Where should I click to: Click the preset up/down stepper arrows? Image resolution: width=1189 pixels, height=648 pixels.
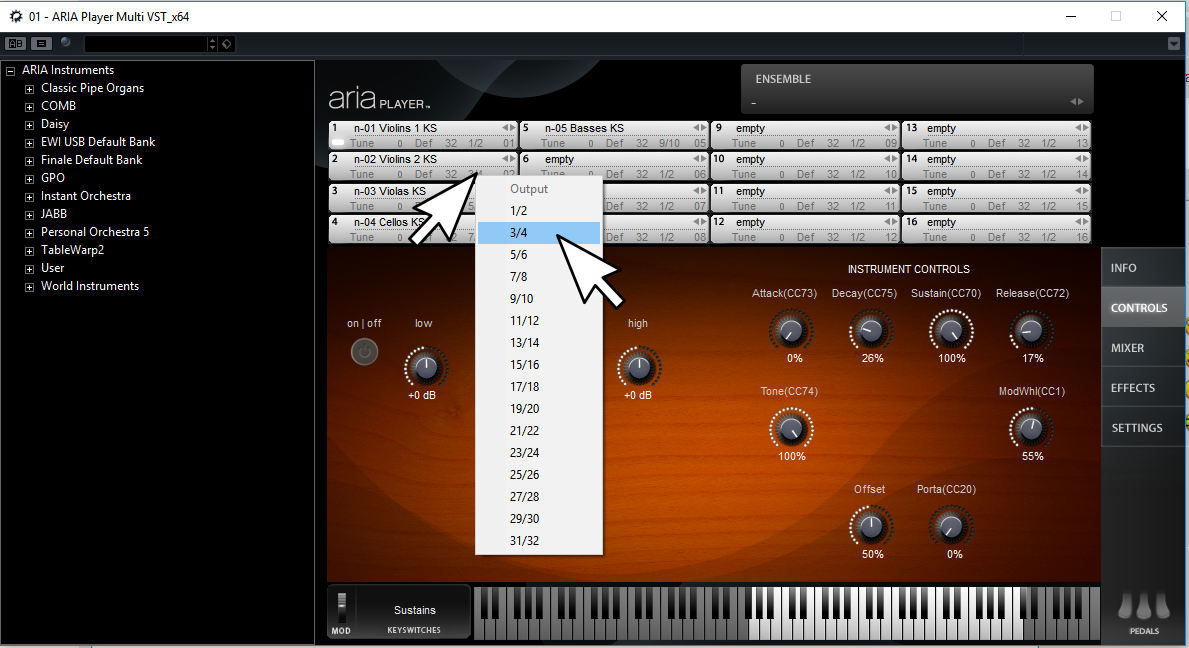[212, 44]
